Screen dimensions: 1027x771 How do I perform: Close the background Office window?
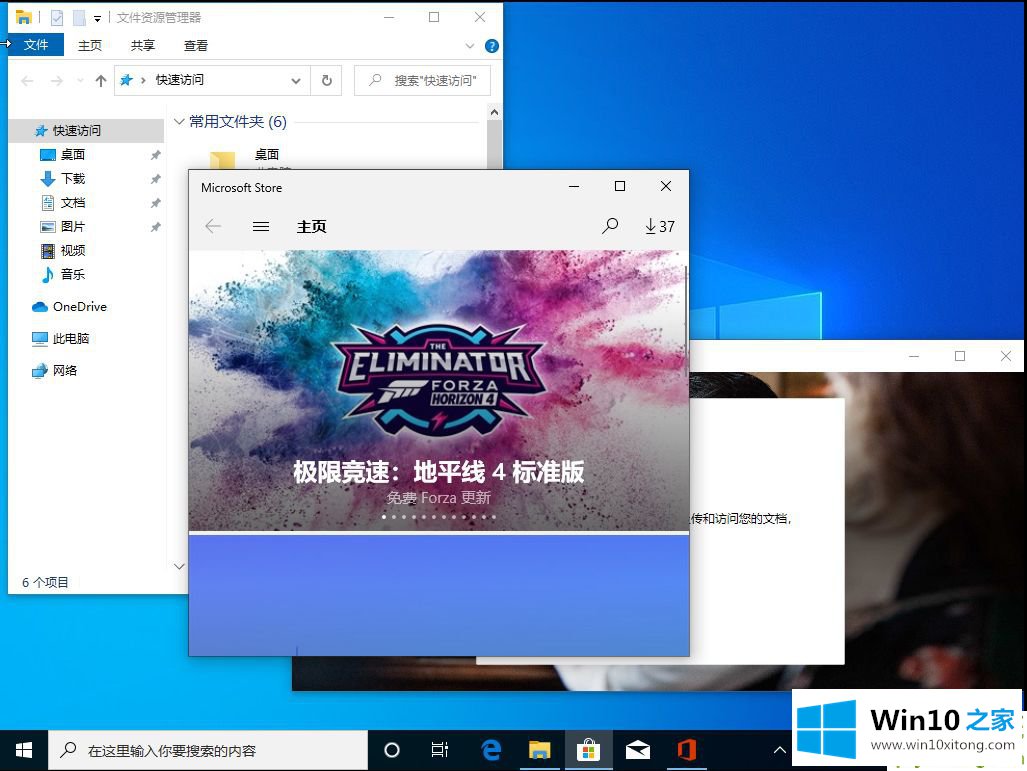pyautogui.click(x=1005, y=356)
